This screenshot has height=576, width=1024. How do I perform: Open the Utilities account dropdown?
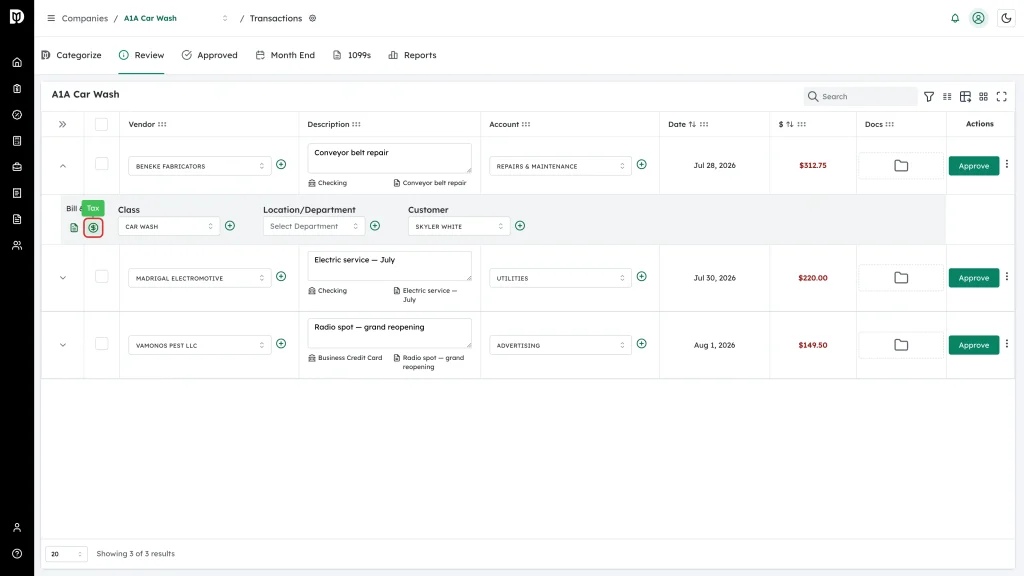pyautogui.click(x=560, y=278)
